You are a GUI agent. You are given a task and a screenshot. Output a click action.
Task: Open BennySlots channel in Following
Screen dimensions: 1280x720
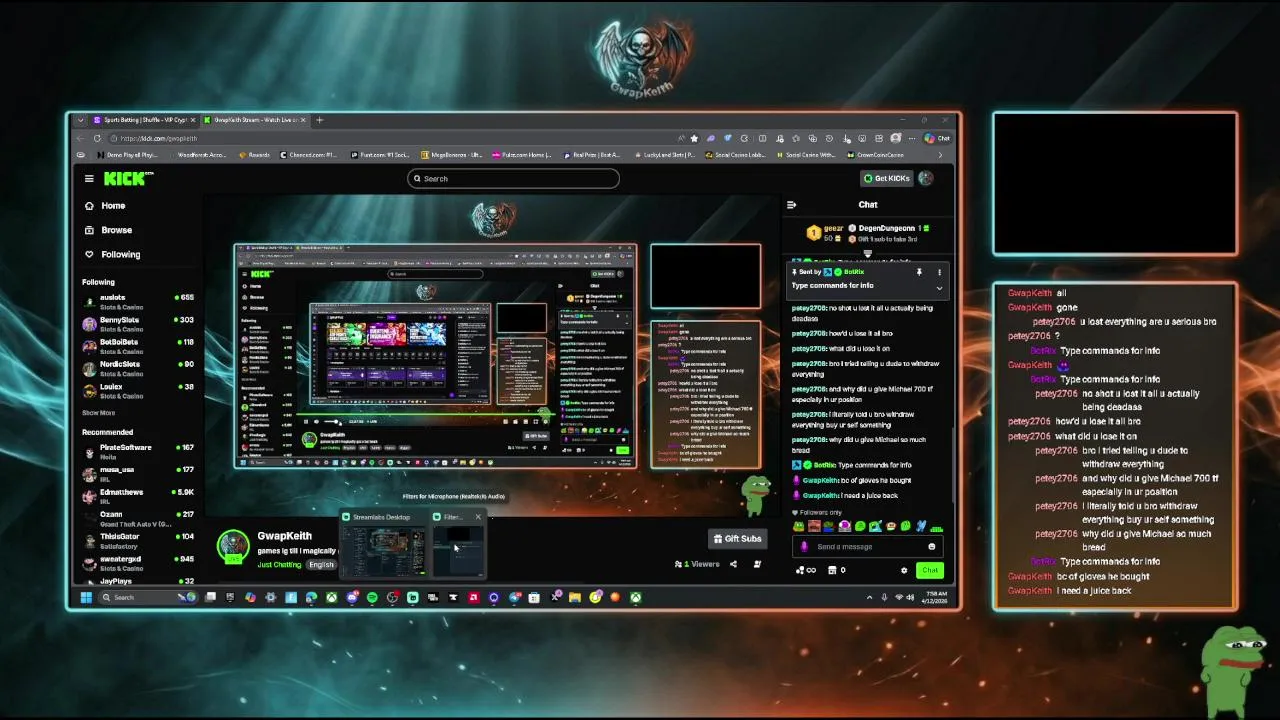click(138, 323)
